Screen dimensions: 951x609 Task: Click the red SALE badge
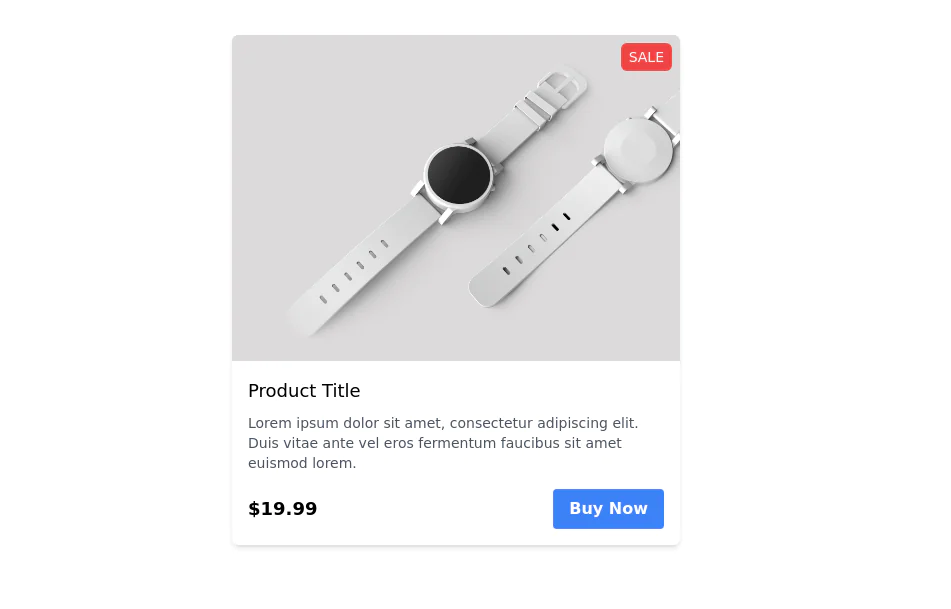point(646,57)
